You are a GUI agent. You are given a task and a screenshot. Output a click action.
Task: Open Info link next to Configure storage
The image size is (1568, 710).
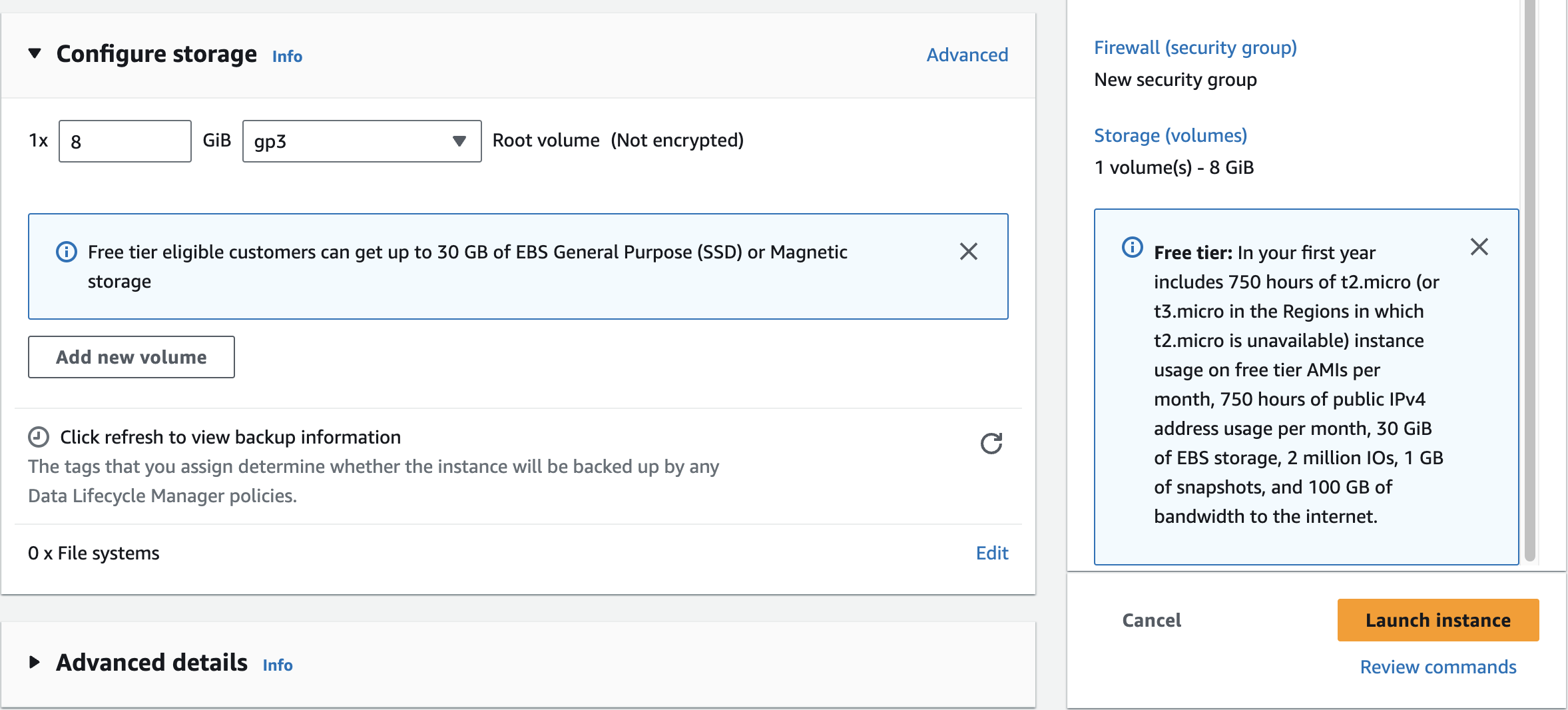pyautogui.click(x=287, y=57)
